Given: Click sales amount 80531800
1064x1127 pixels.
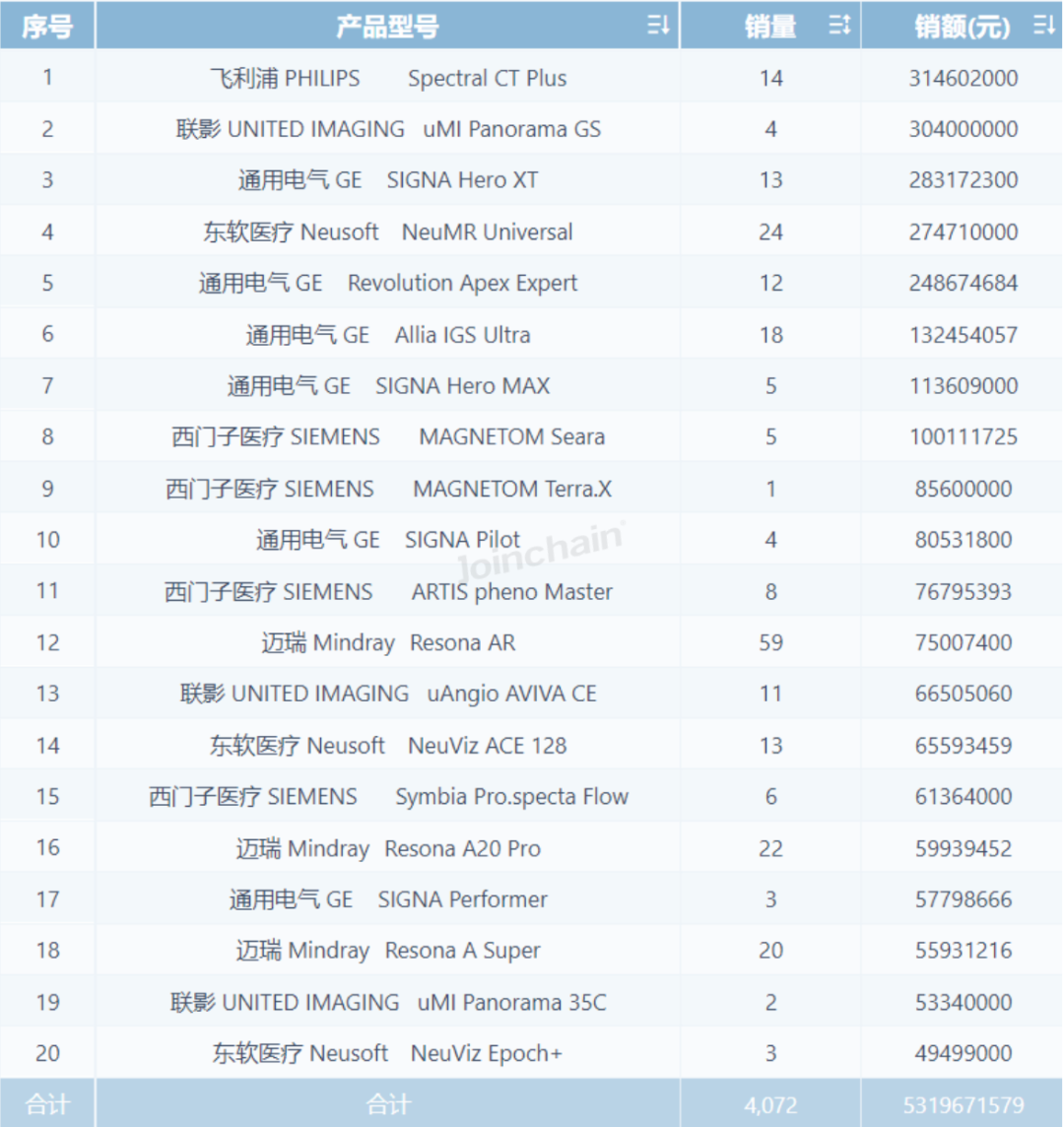Looking at the screenshot, I should 964,539.
